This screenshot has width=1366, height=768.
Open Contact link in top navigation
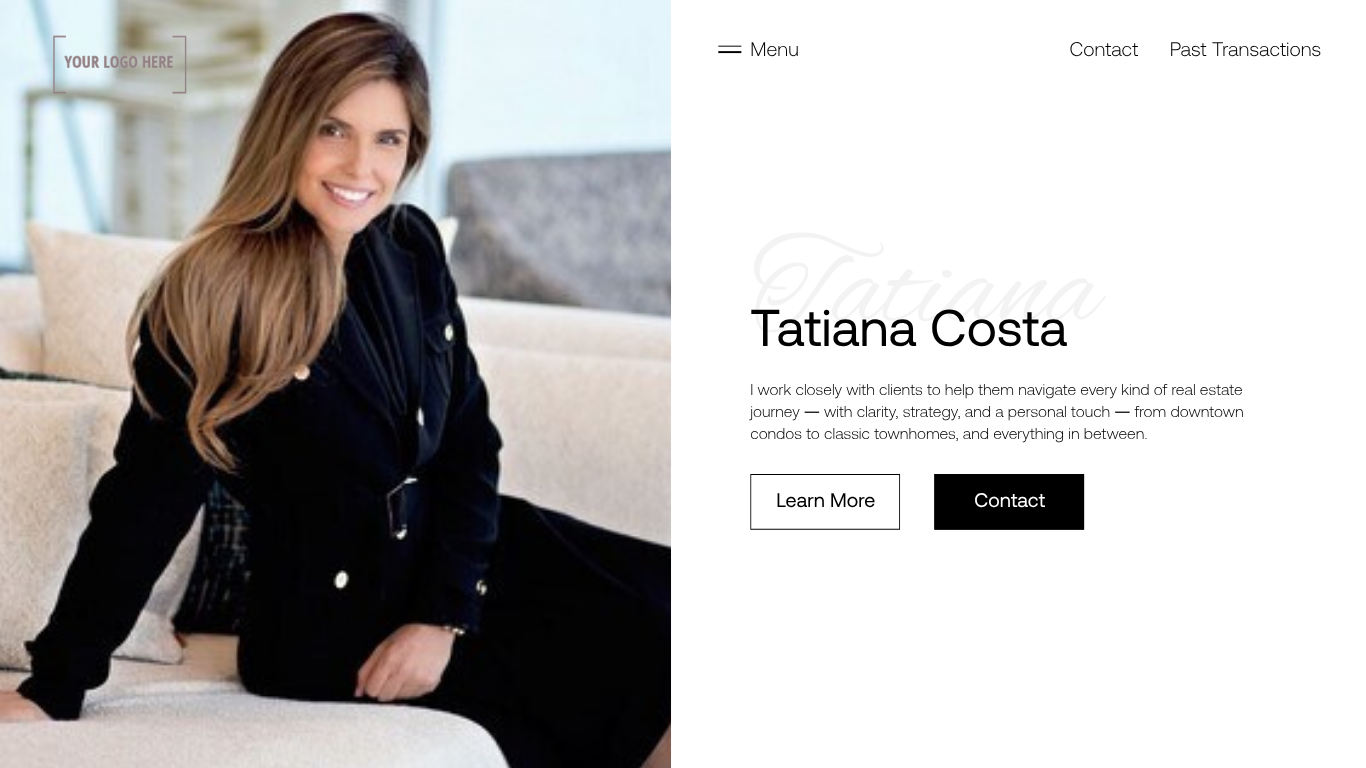point(1103,49)
